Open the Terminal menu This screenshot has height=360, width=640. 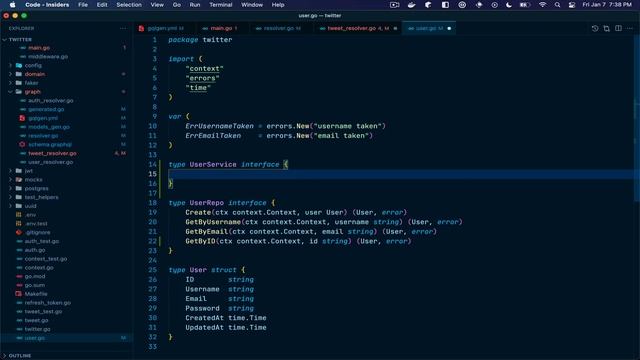point(221,5)
